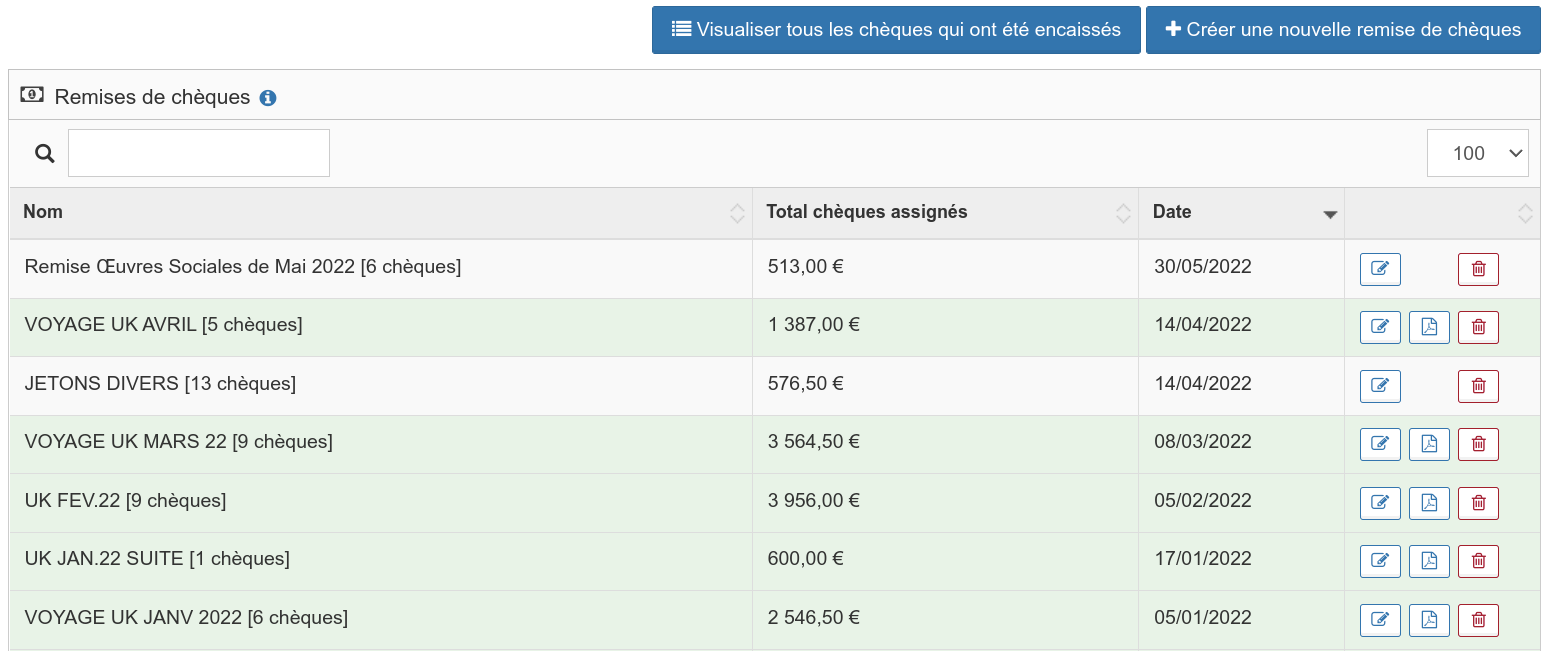Open PDF for VOYAGE UK AVRIL deposit
The image size is (1545, 651).
(x=1429, y=327)
